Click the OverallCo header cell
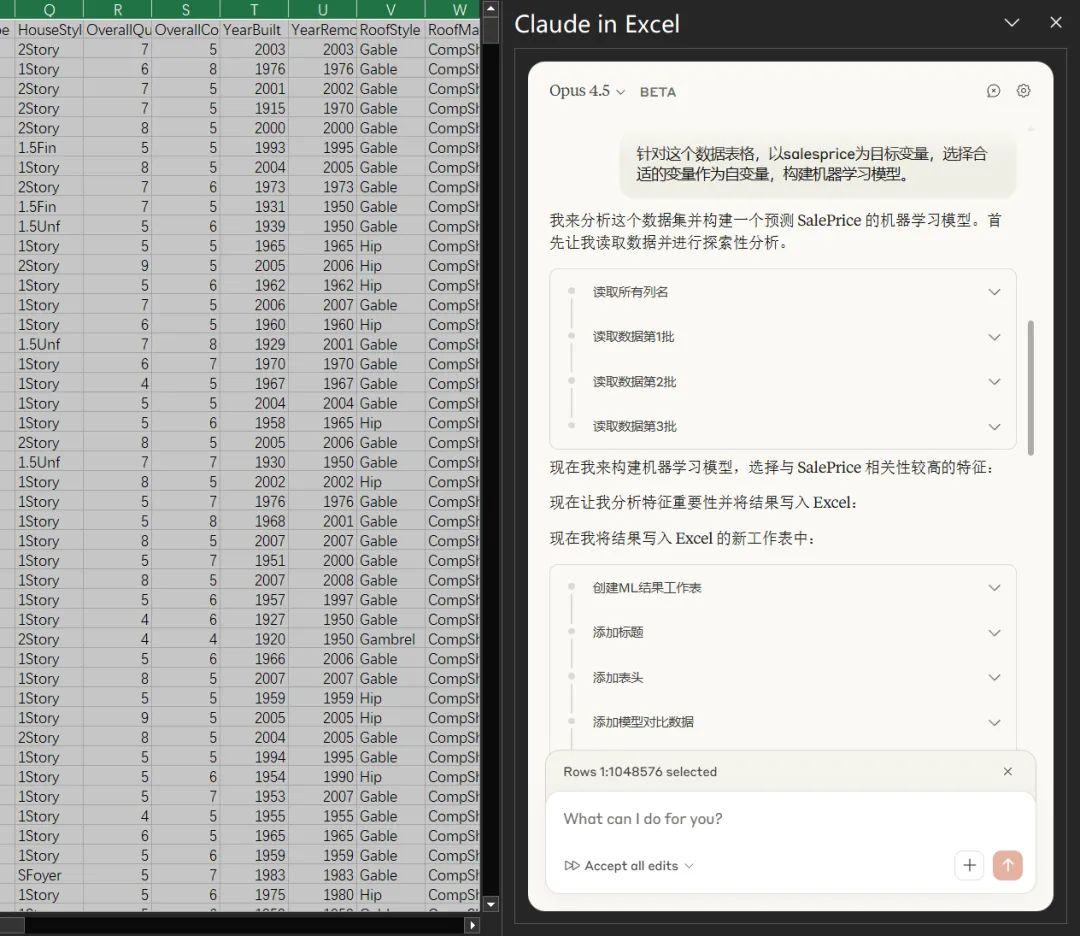 tap(186, 30)
